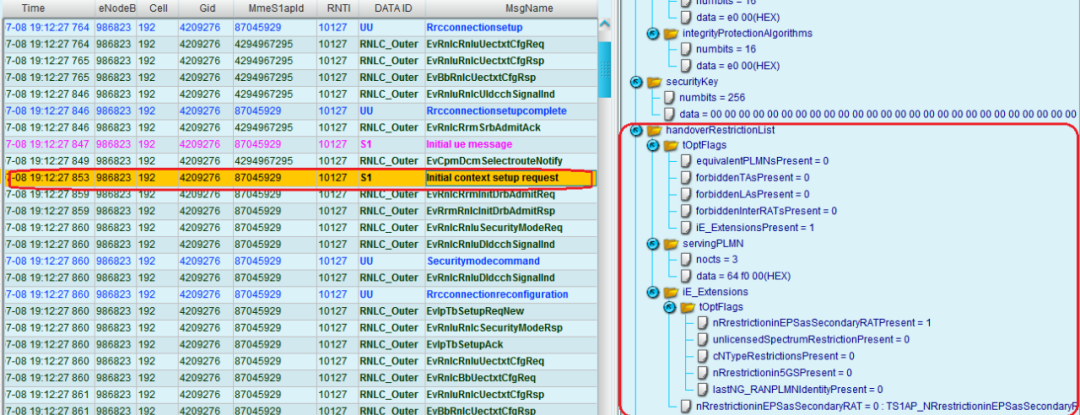
Task: Sort by the Gid column header
Action: 205,10
